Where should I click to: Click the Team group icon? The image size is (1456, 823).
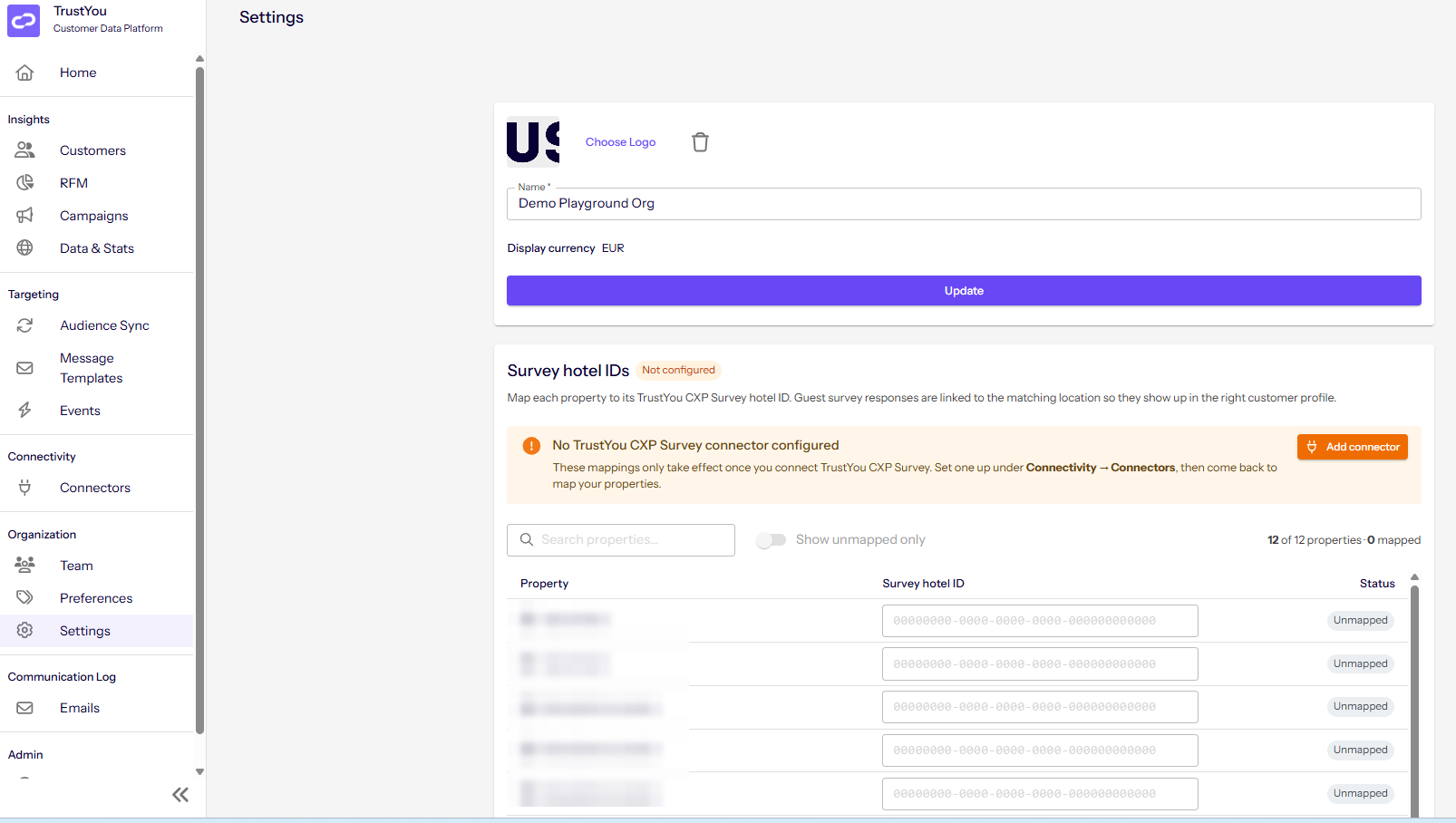point(24,565)
